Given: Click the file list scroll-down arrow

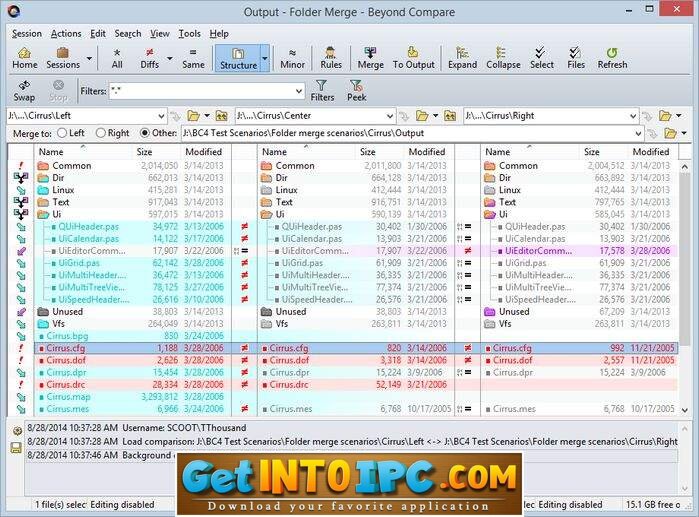Looking at the screenshot, I should coord(685,410).
